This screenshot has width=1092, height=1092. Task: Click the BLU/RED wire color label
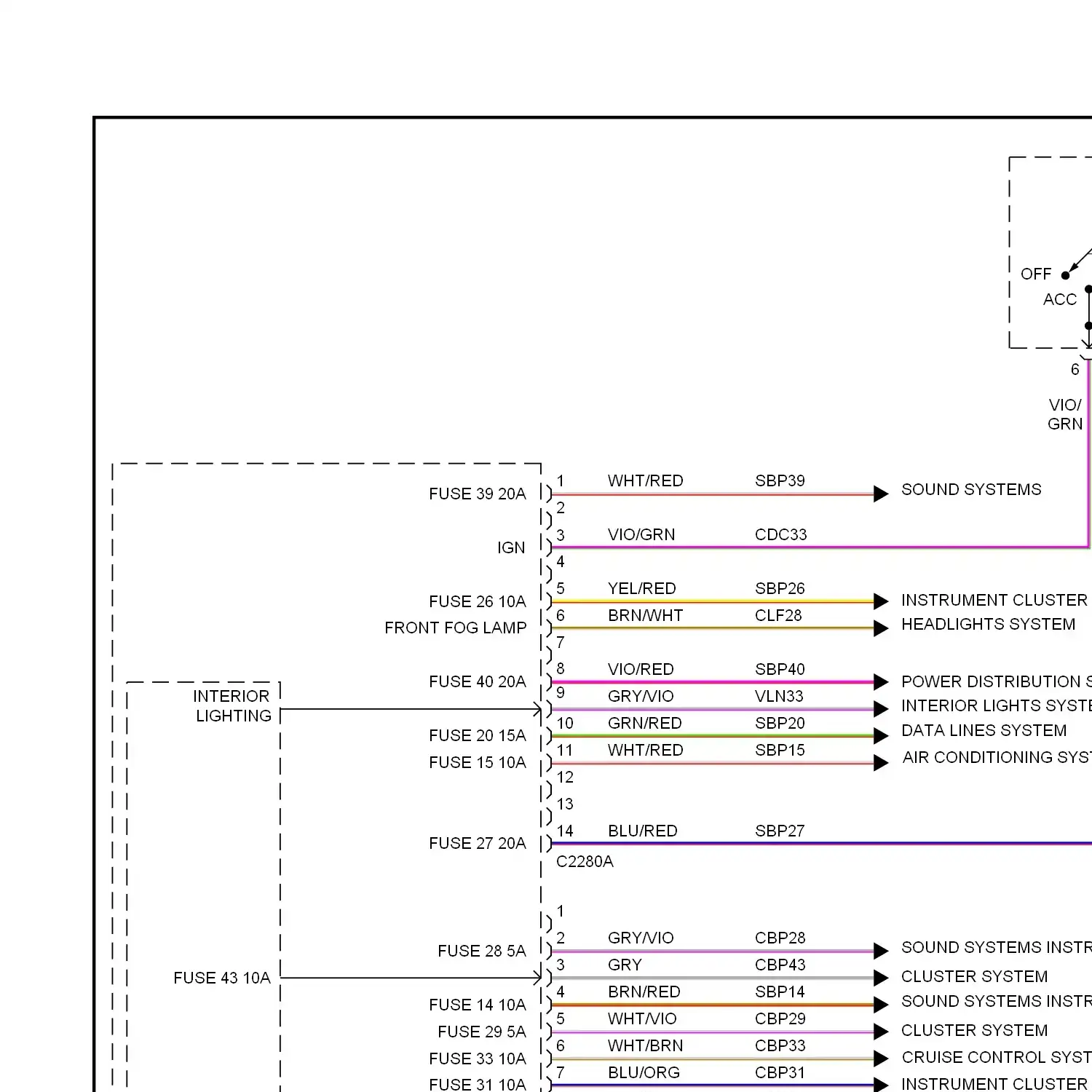point(643,831)
